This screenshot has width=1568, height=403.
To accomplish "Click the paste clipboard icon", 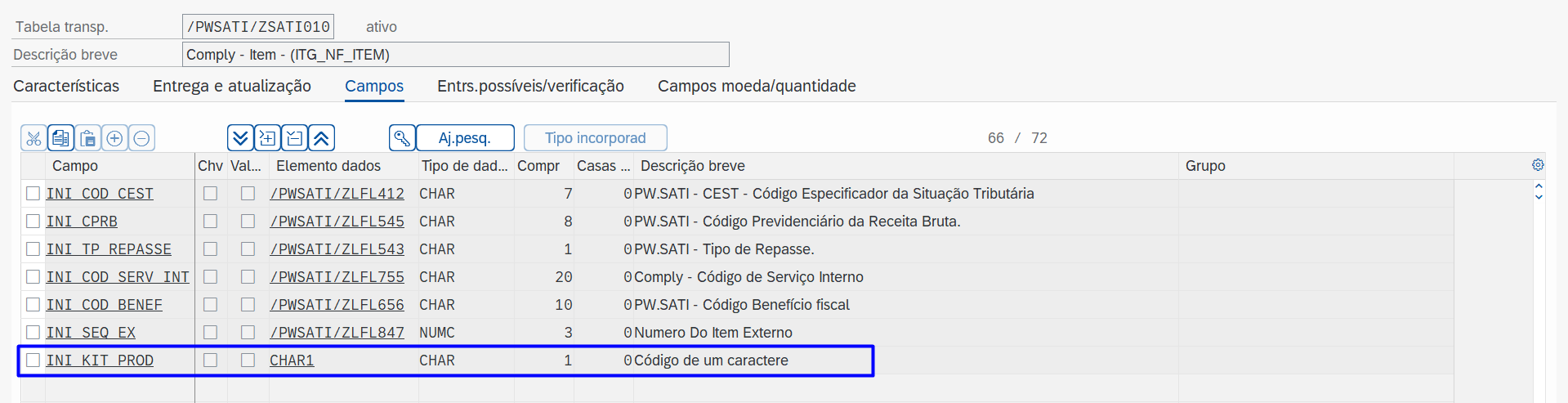I will click(87, 138).
